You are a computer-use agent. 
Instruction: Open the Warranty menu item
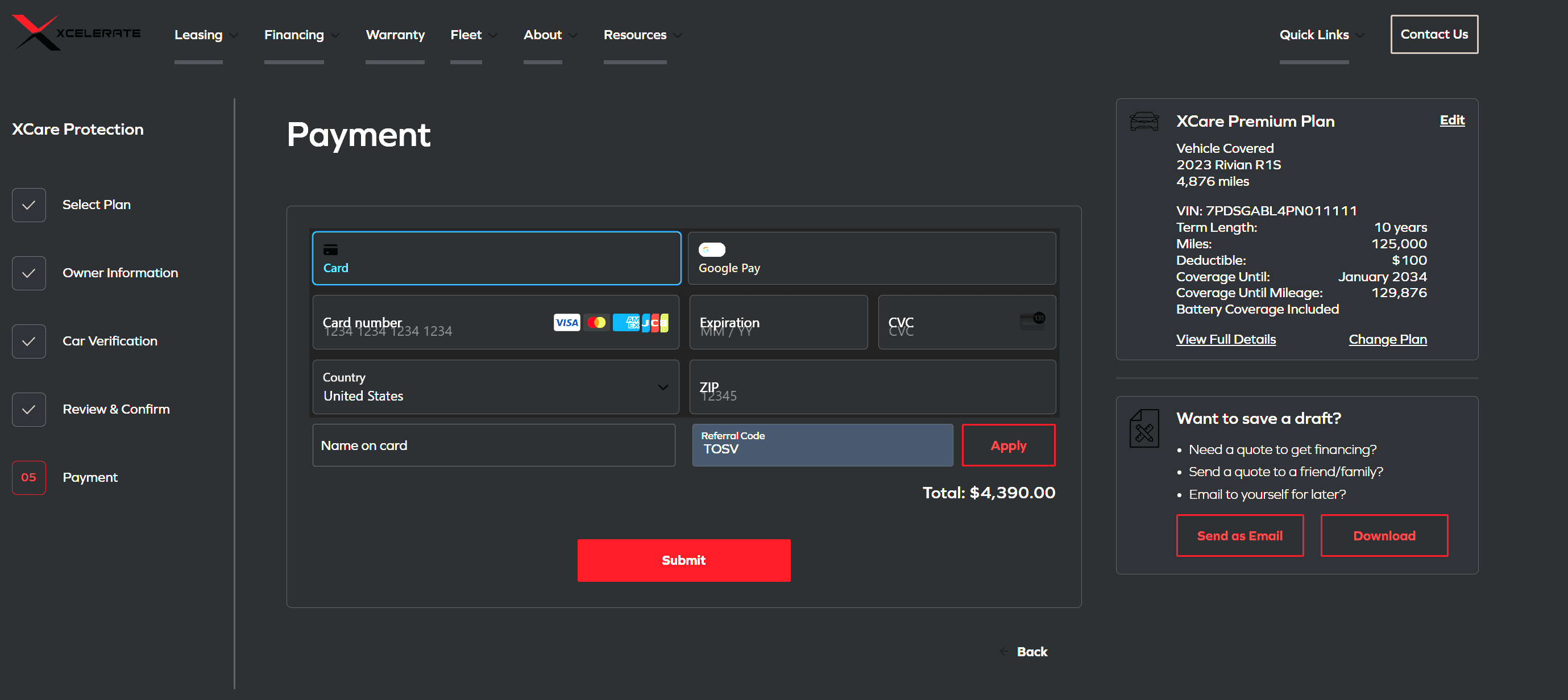point(395,35)
